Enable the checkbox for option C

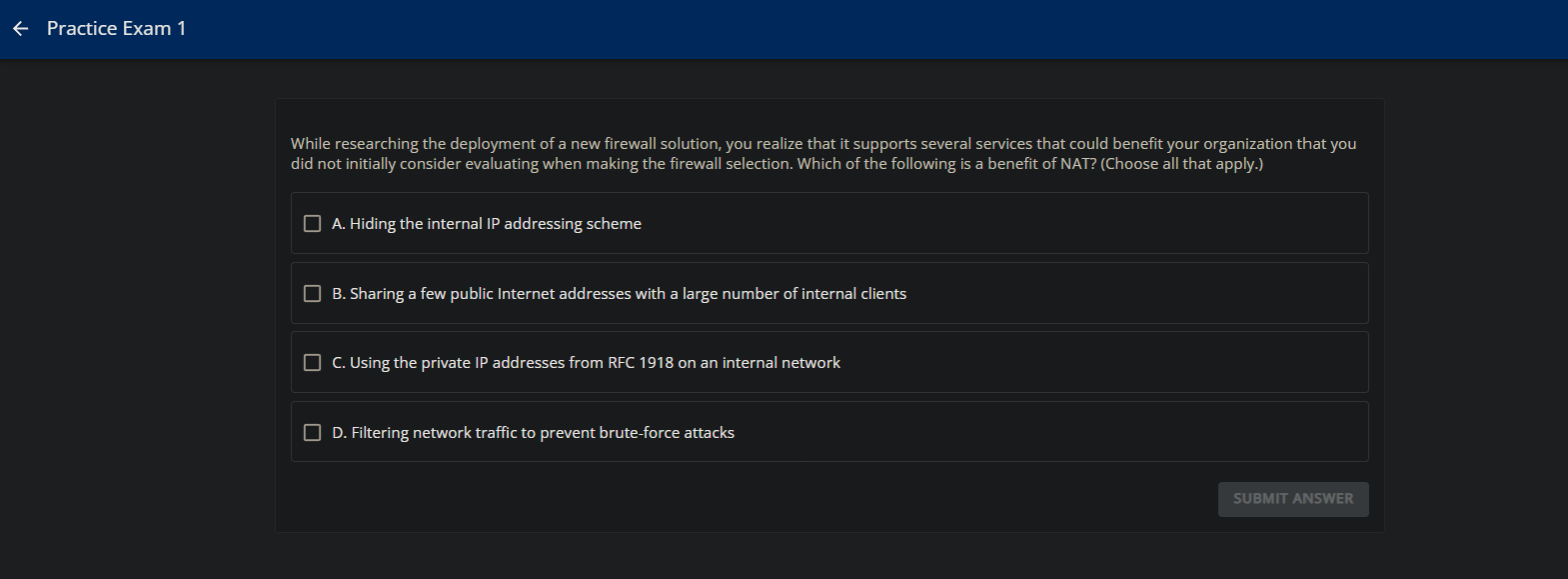tap(312, 363)
